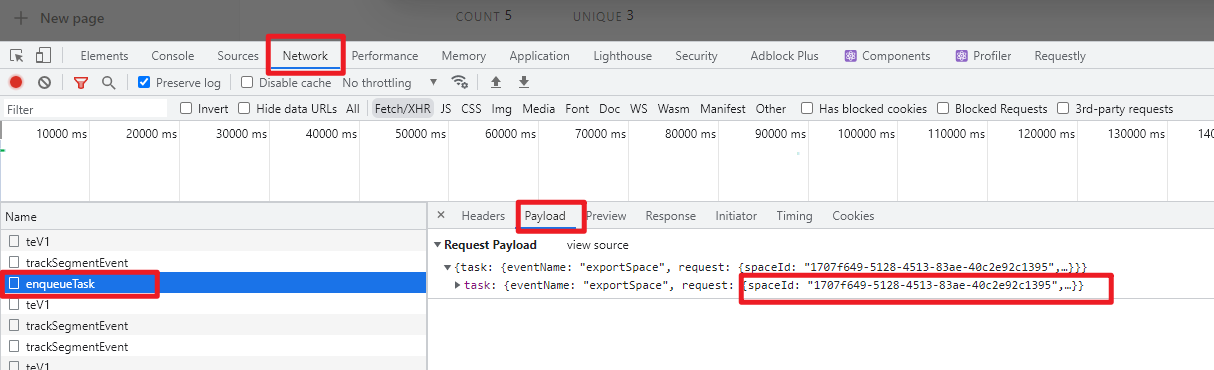
Task: Filter requests by CSS
Action: pos(471,109)
